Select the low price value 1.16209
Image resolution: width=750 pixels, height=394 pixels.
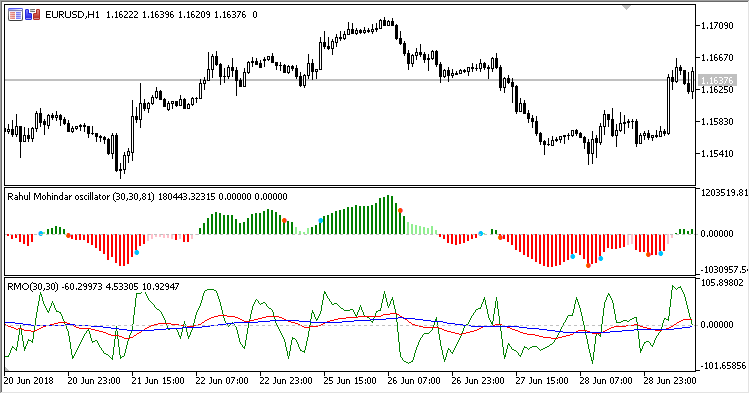pyautogui.click(x=194, y=15)
